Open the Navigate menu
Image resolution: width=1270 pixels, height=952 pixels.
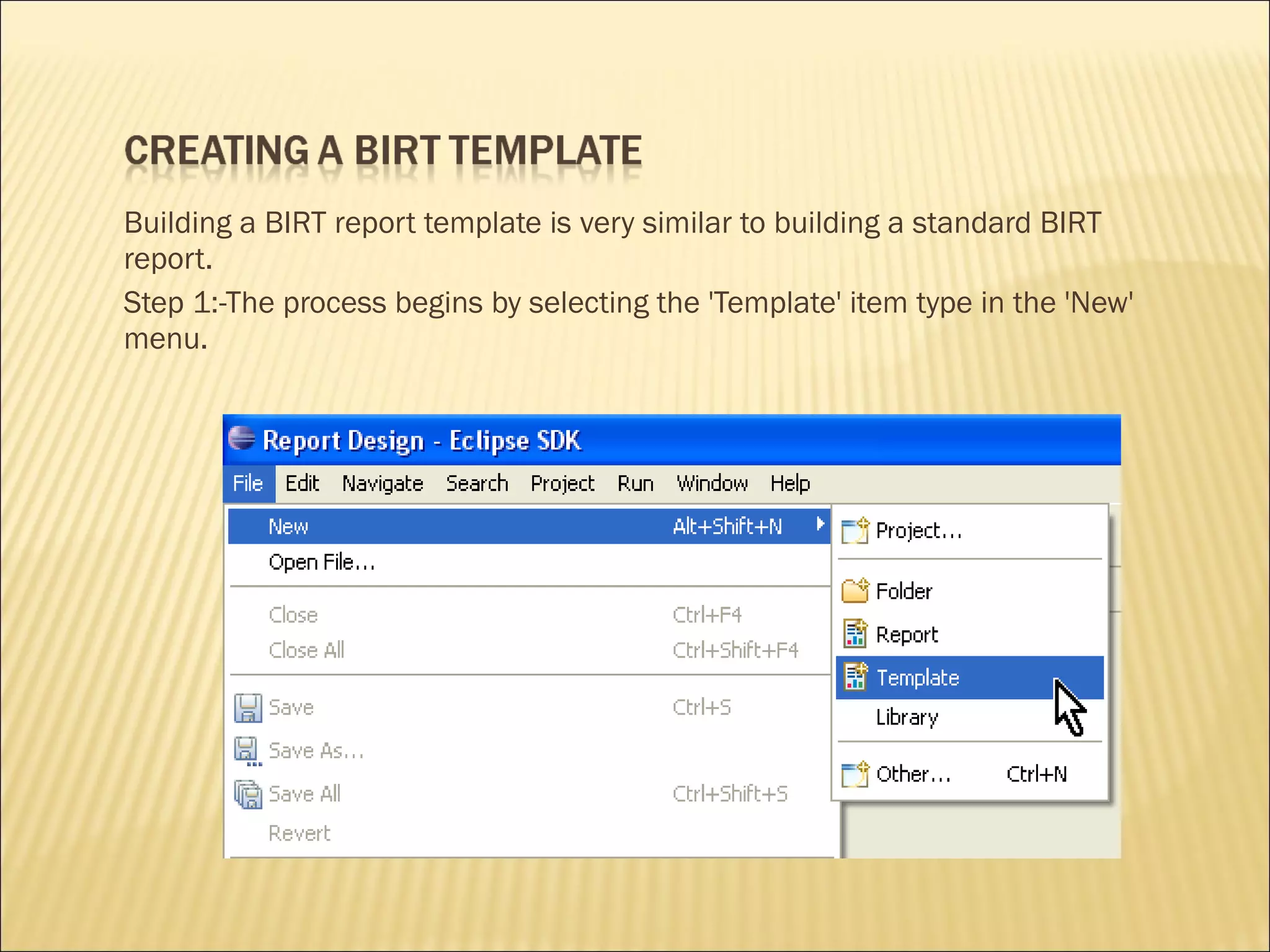[383, 484]
